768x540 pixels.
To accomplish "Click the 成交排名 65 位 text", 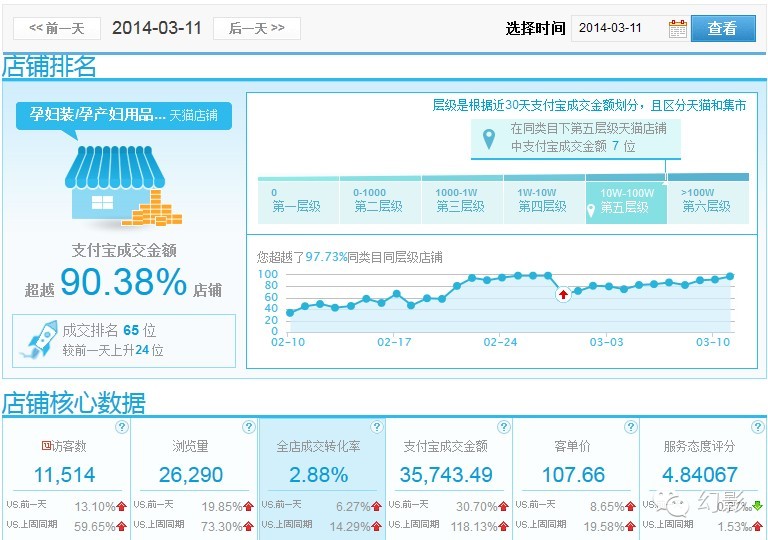I will [x=109, y=330].
